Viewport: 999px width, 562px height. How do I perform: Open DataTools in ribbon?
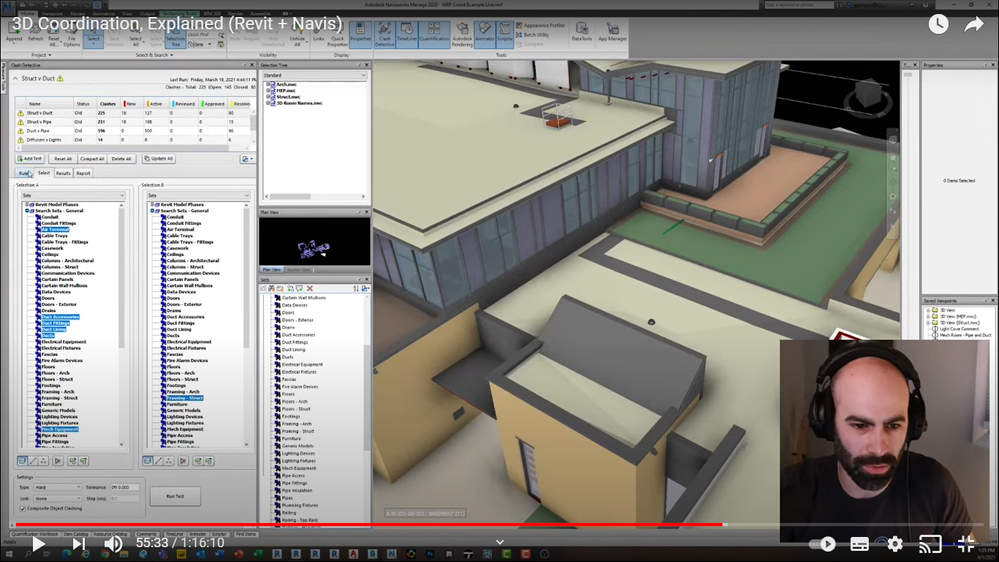tap(582, 32)
